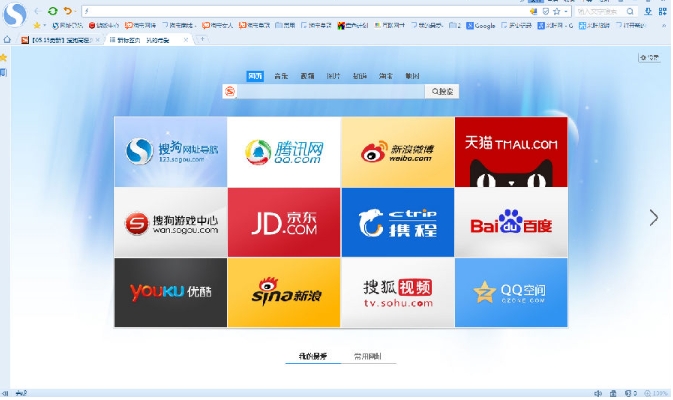Open the extensions grid icon
The height and width of the screenshot is (400, 673).
pos(663,12)
